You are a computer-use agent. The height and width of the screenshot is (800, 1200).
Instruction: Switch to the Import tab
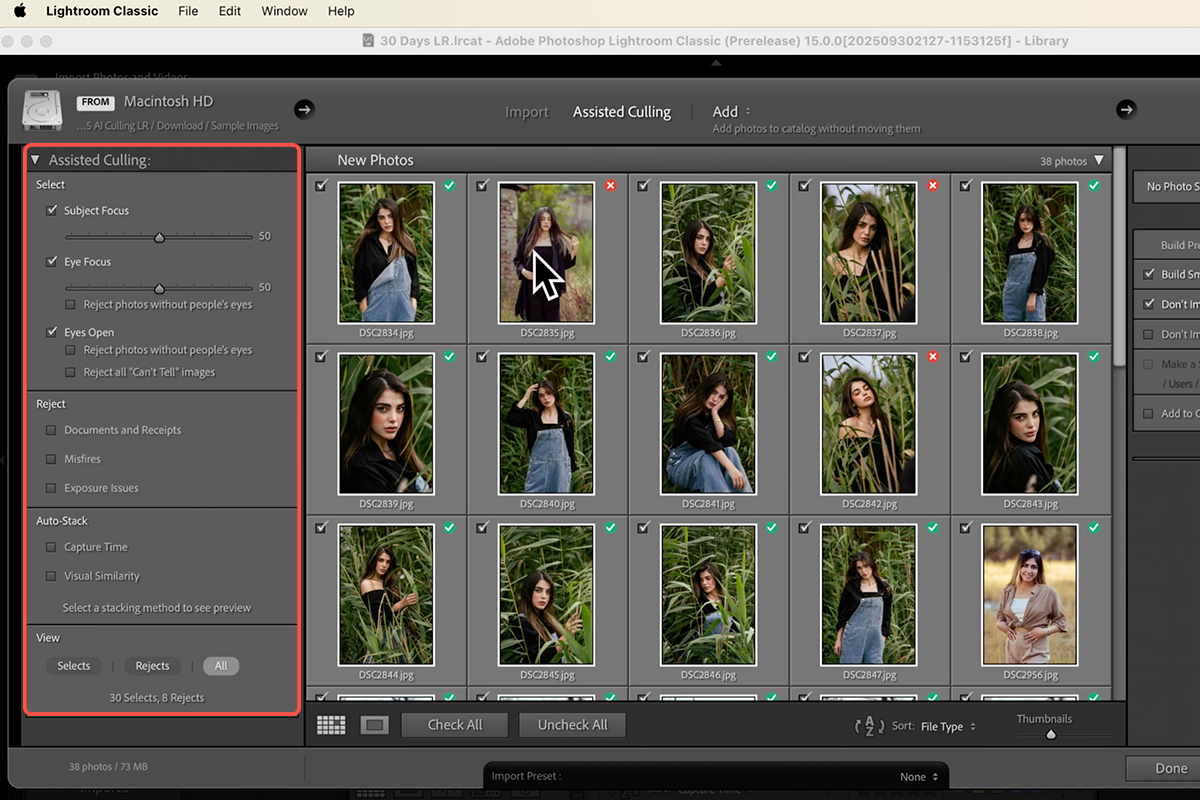pyautogui.click(x=526, y=112)
